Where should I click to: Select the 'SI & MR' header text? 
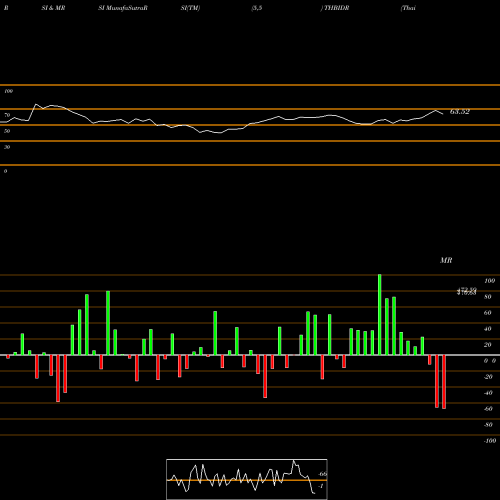click(53, 8)
